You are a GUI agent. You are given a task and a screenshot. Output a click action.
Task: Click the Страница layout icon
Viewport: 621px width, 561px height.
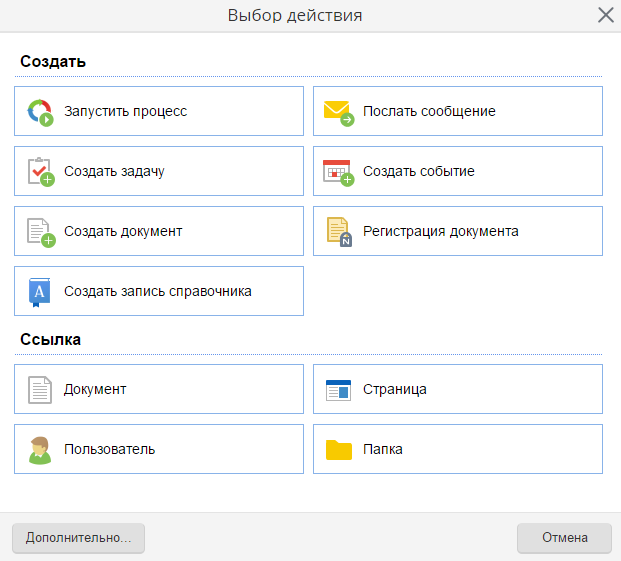coord(338,390)
